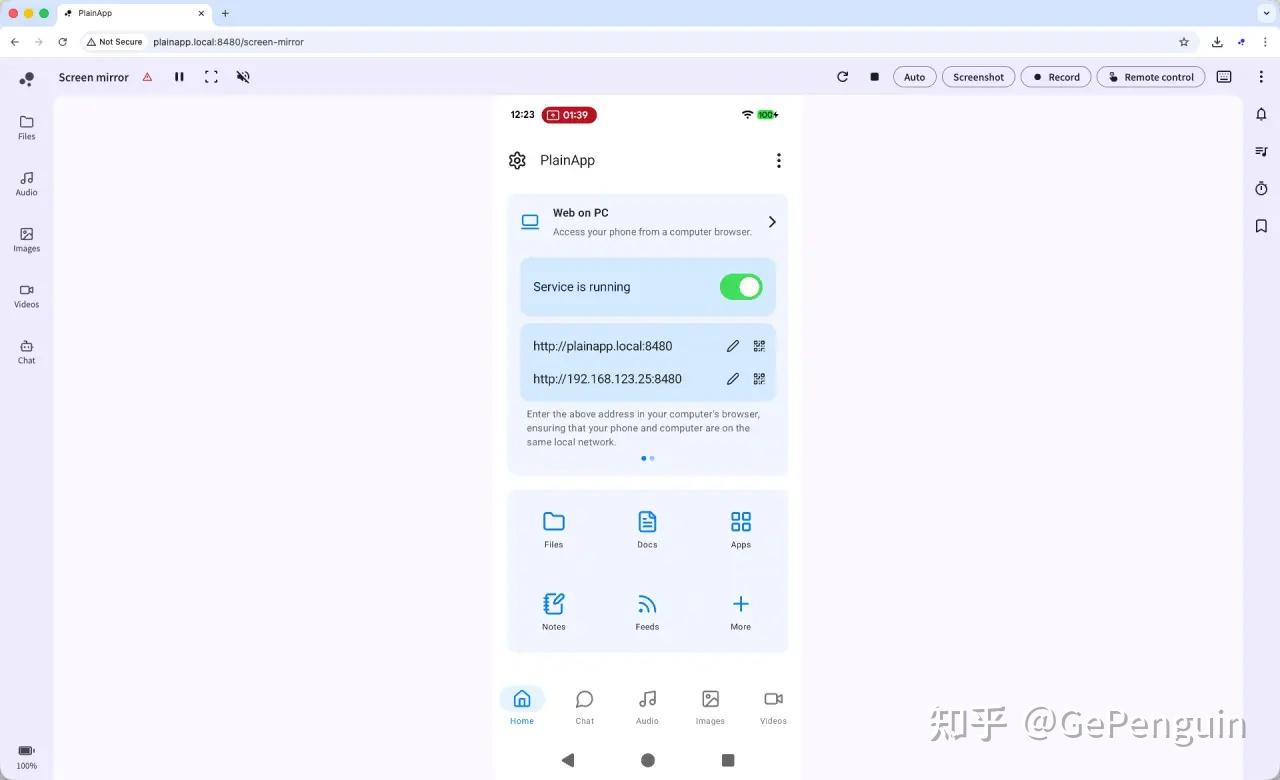1280x780 pixels.
Task: Select Images tab in phone bottom bar
Action: click(710, 706)
